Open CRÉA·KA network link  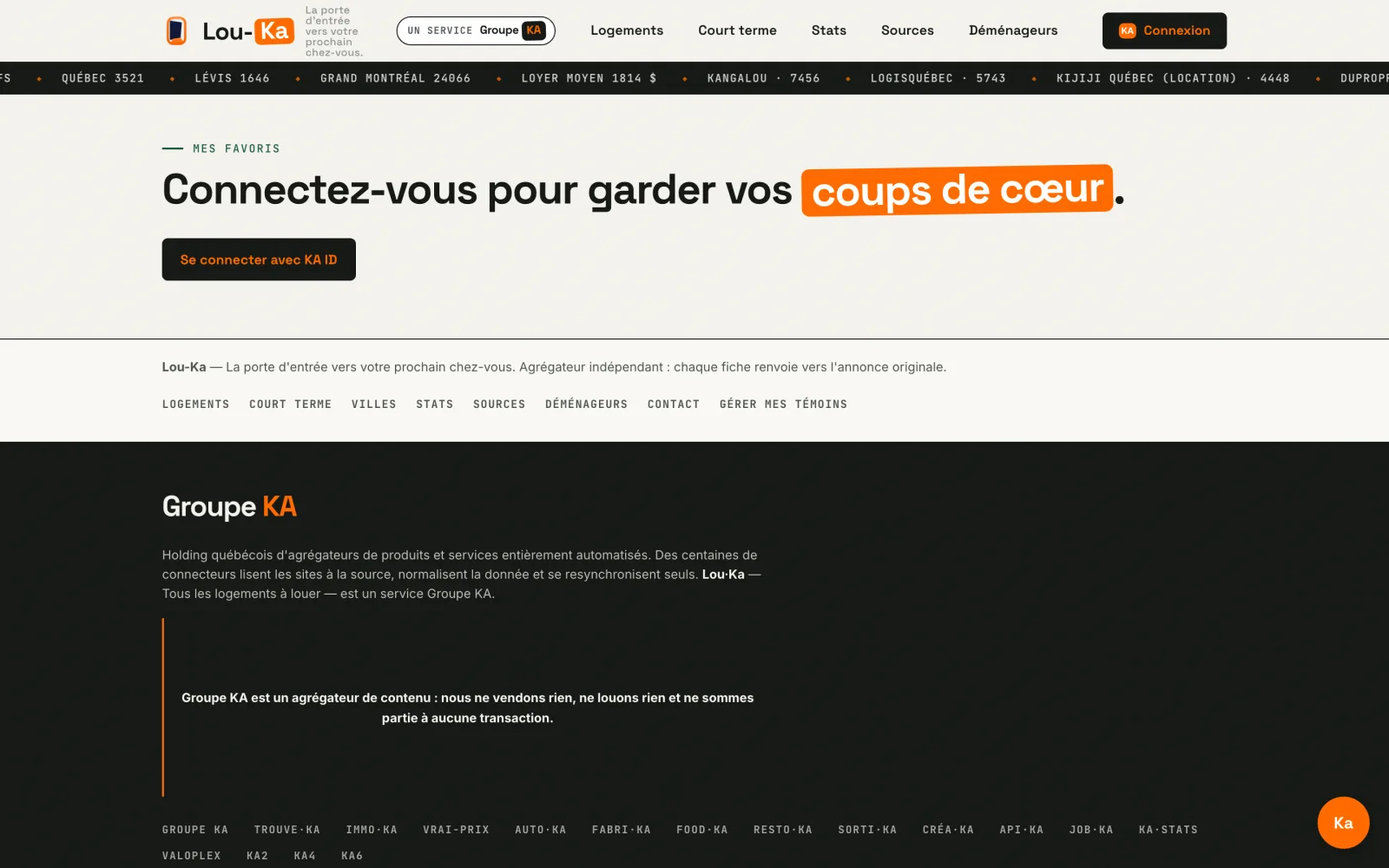[x=948, y=830]
